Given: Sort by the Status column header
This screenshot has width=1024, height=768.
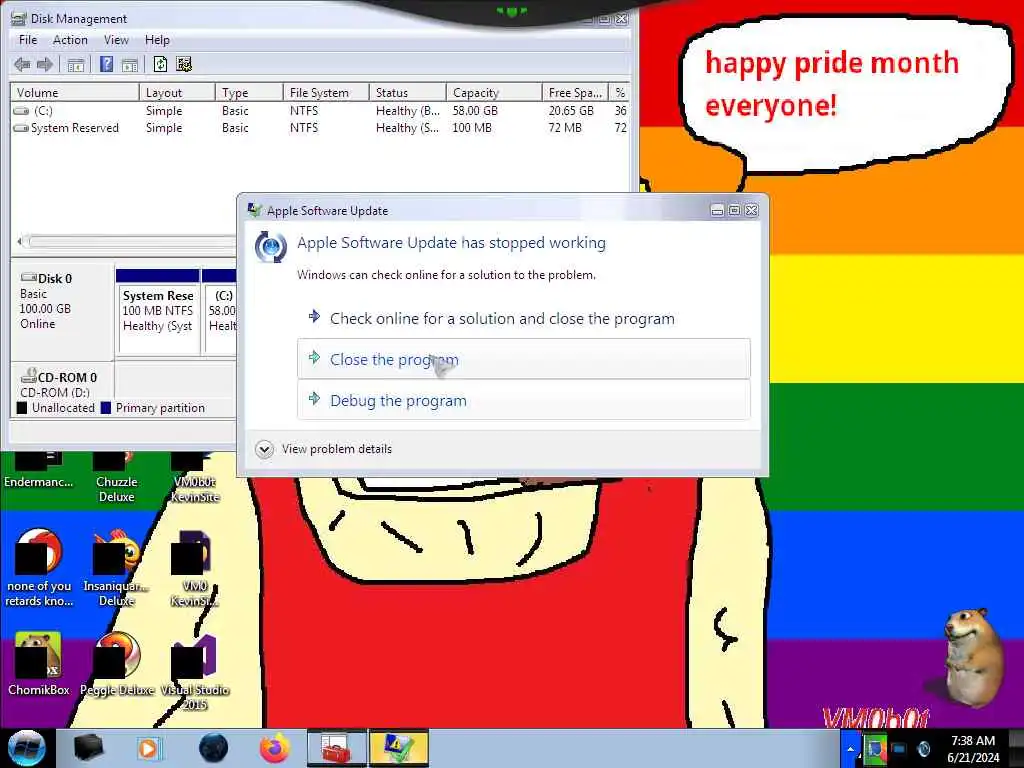Looking at the screenshot, I should click(408, 93).
